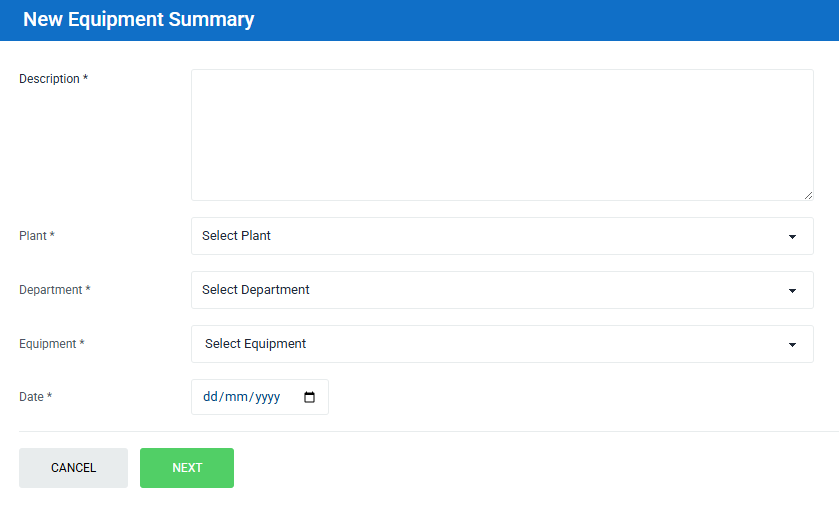Focus the Description text area
The height and width of the screenshot is (513, 839).
click(500, 134)
